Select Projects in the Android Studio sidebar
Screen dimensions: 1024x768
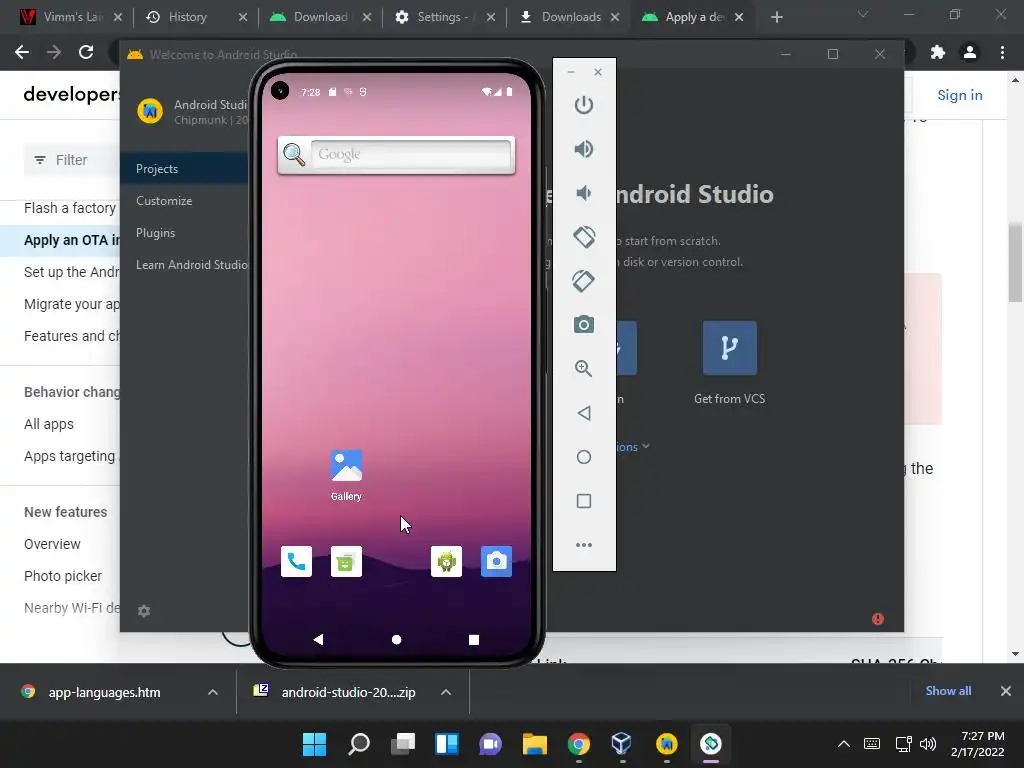pyautogui.click(x=184, y=168)
